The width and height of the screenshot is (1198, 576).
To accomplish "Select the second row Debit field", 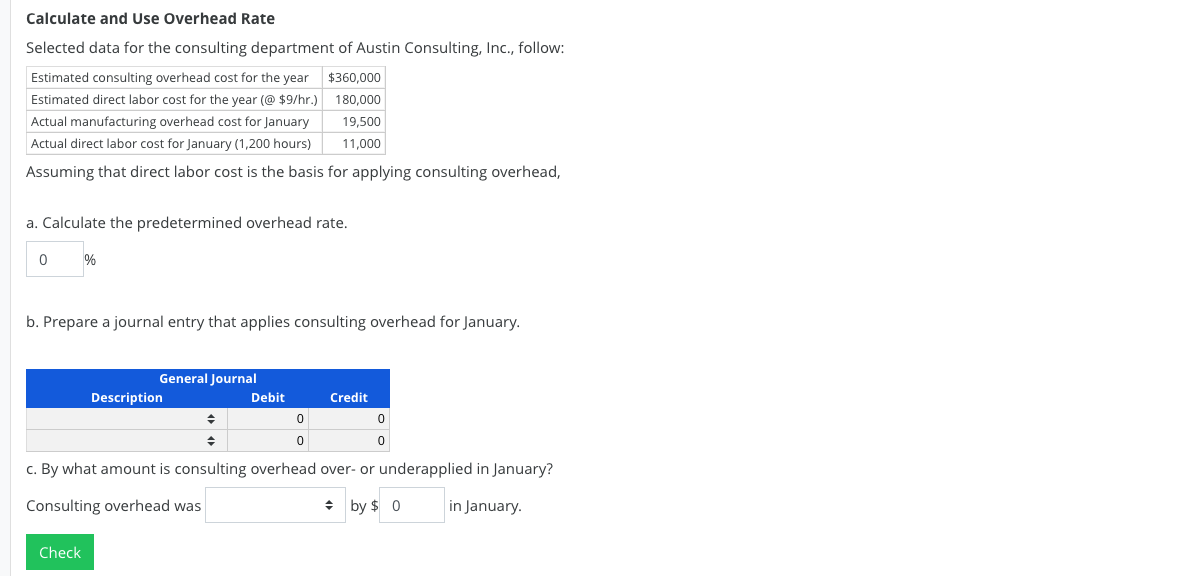I will (x=268, y=439).
